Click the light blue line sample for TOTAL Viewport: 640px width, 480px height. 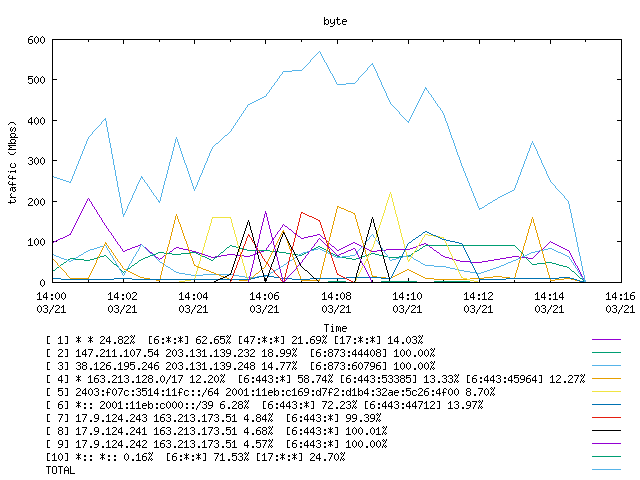(x=607, y=470)
